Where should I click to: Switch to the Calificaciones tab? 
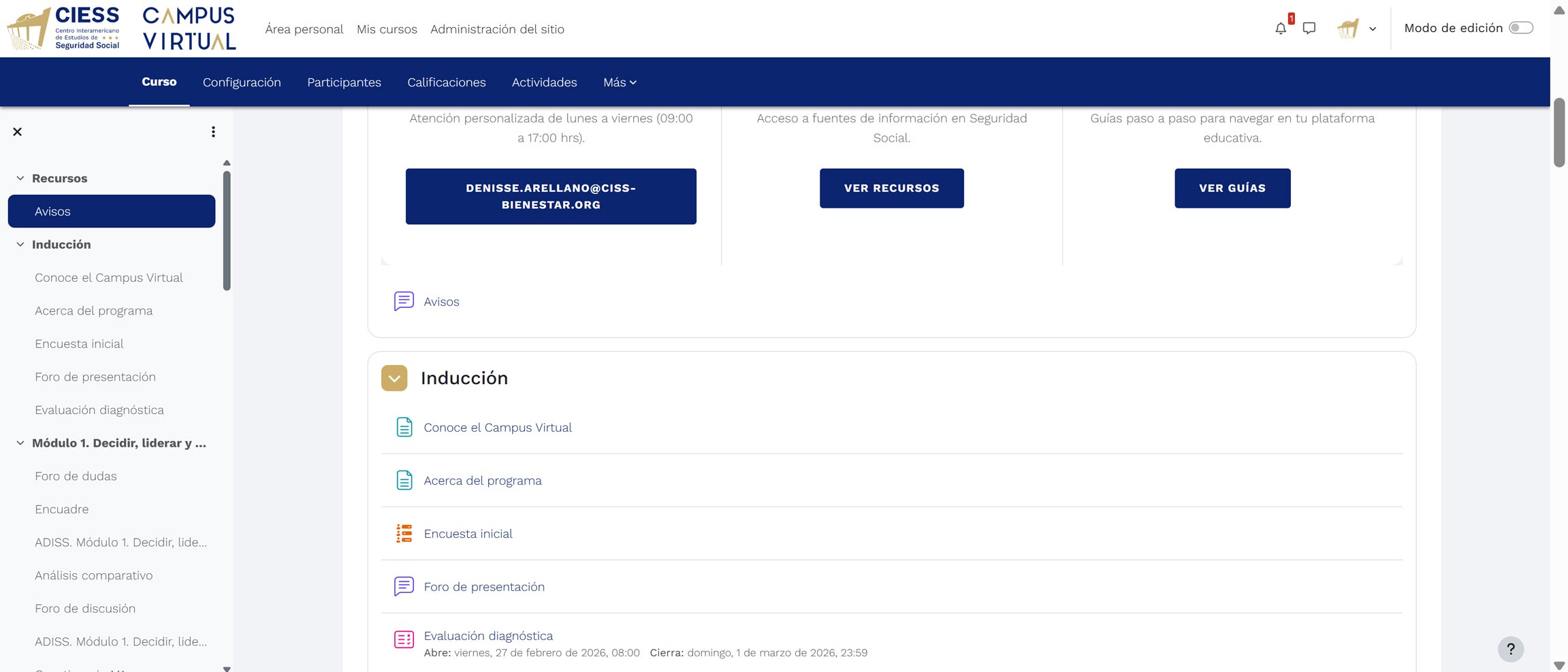click(x=446, y=82)
